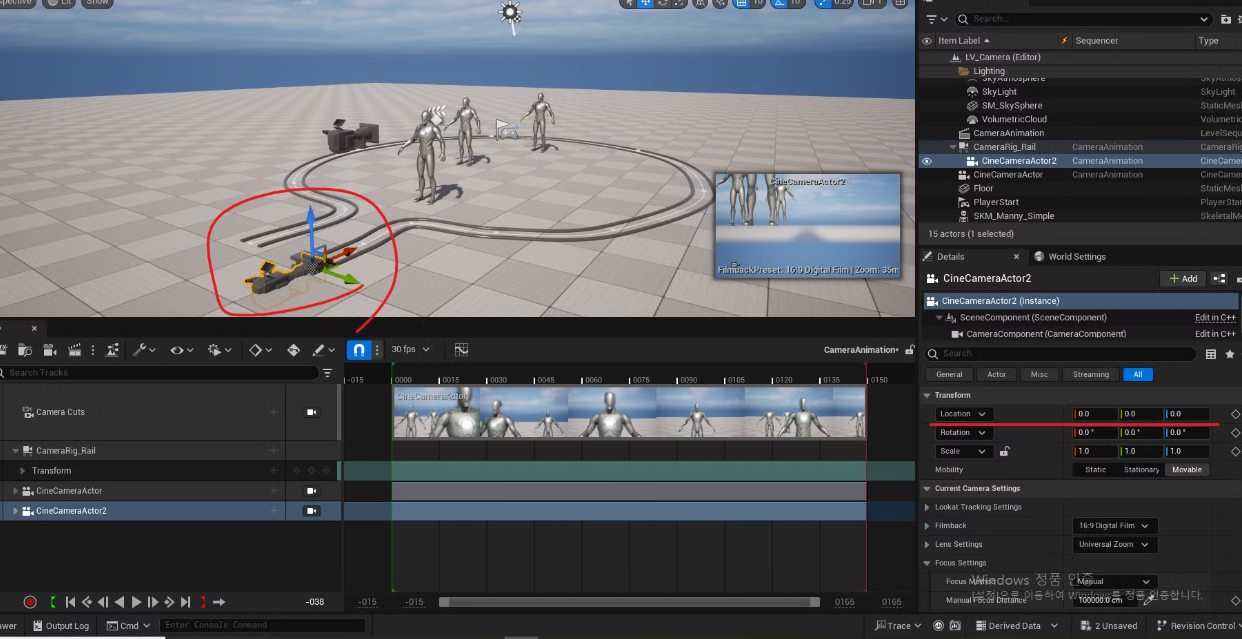
Task: Click the Camera Cuts thumbnail strip
Action: [629, 412]
